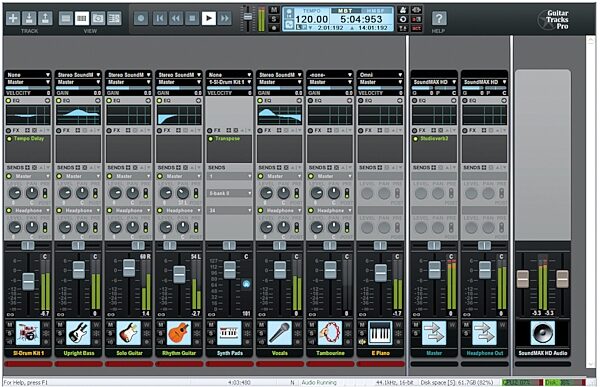Viewport: 600px width, 387px height.
Task: Toggle EQ power on SI-Drum Kit 1 strip
Action: 8,101
